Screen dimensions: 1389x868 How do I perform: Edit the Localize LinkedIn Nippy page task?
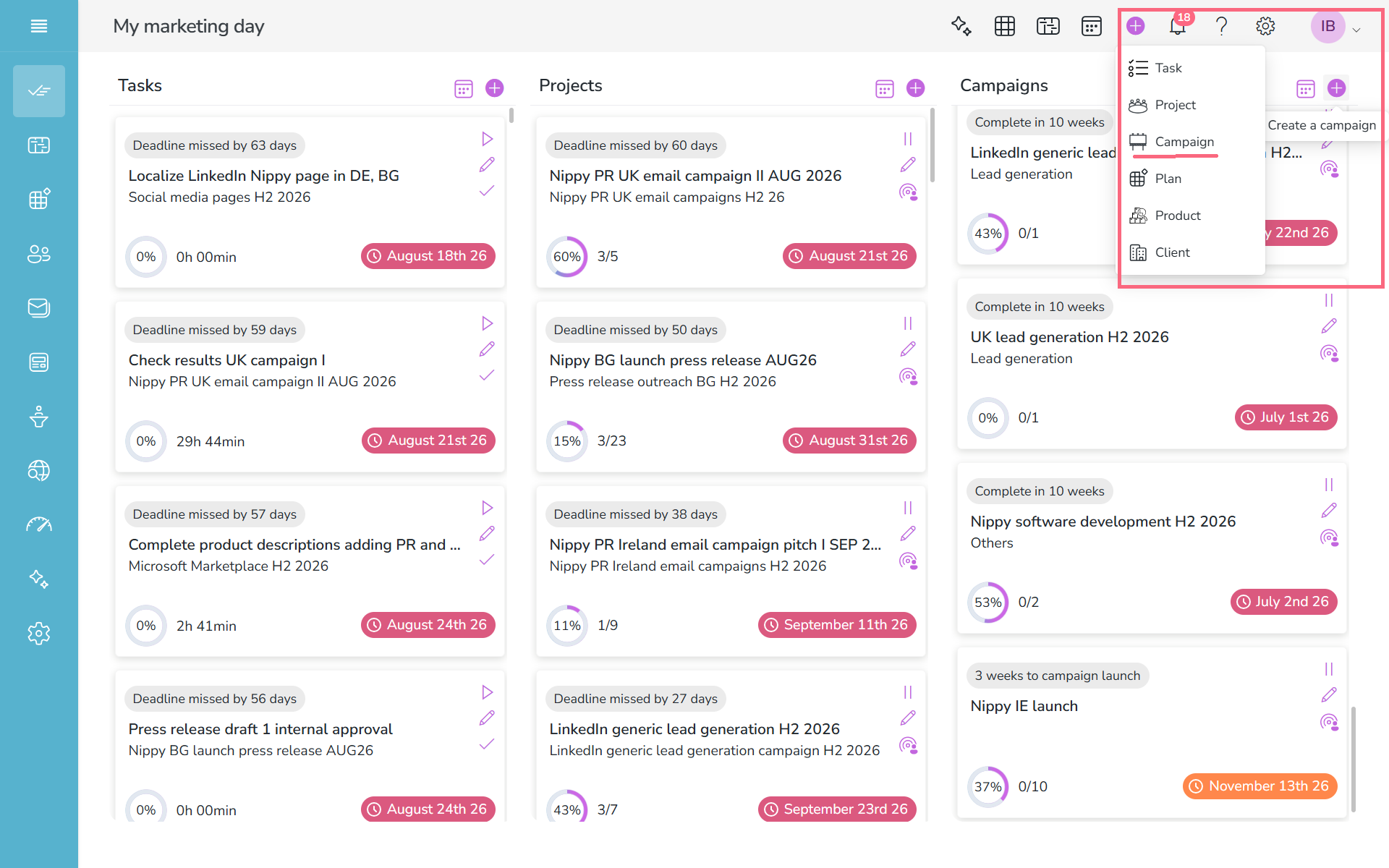[x=487, y=165]
